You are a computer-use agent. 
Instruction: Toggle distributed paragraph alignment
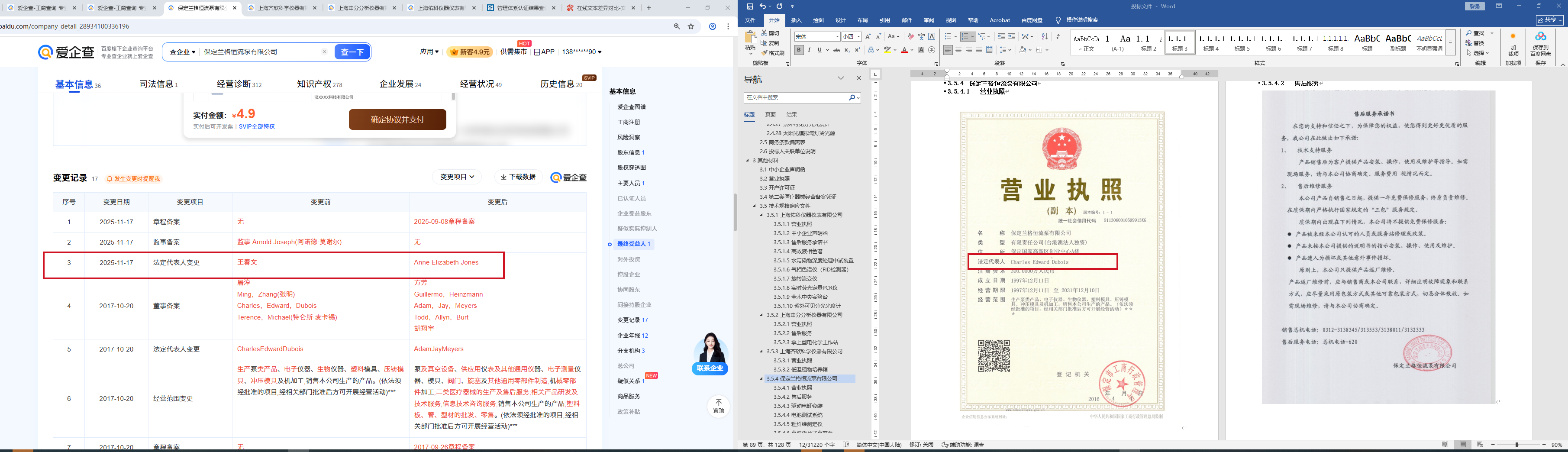[989, 51]
